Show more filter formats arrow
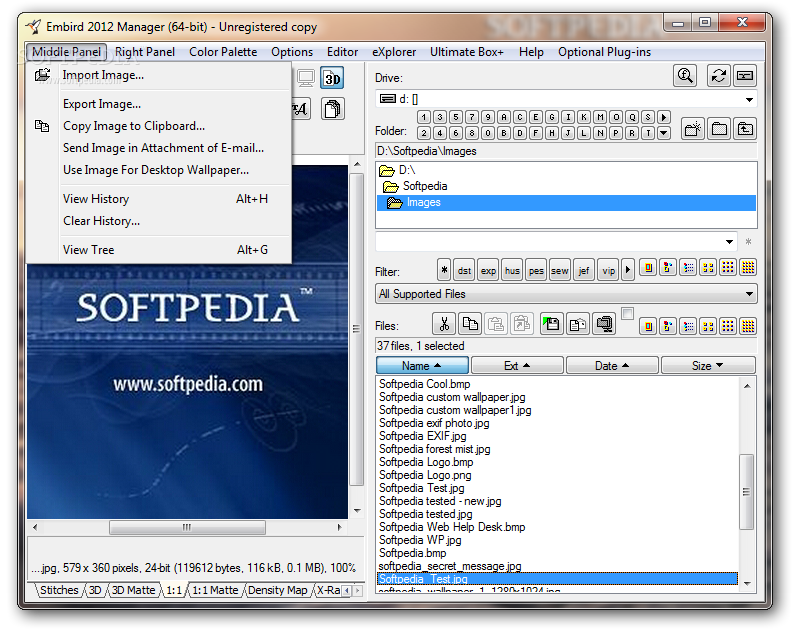Screen dimensions: 793x630 [x=628, y=270]
